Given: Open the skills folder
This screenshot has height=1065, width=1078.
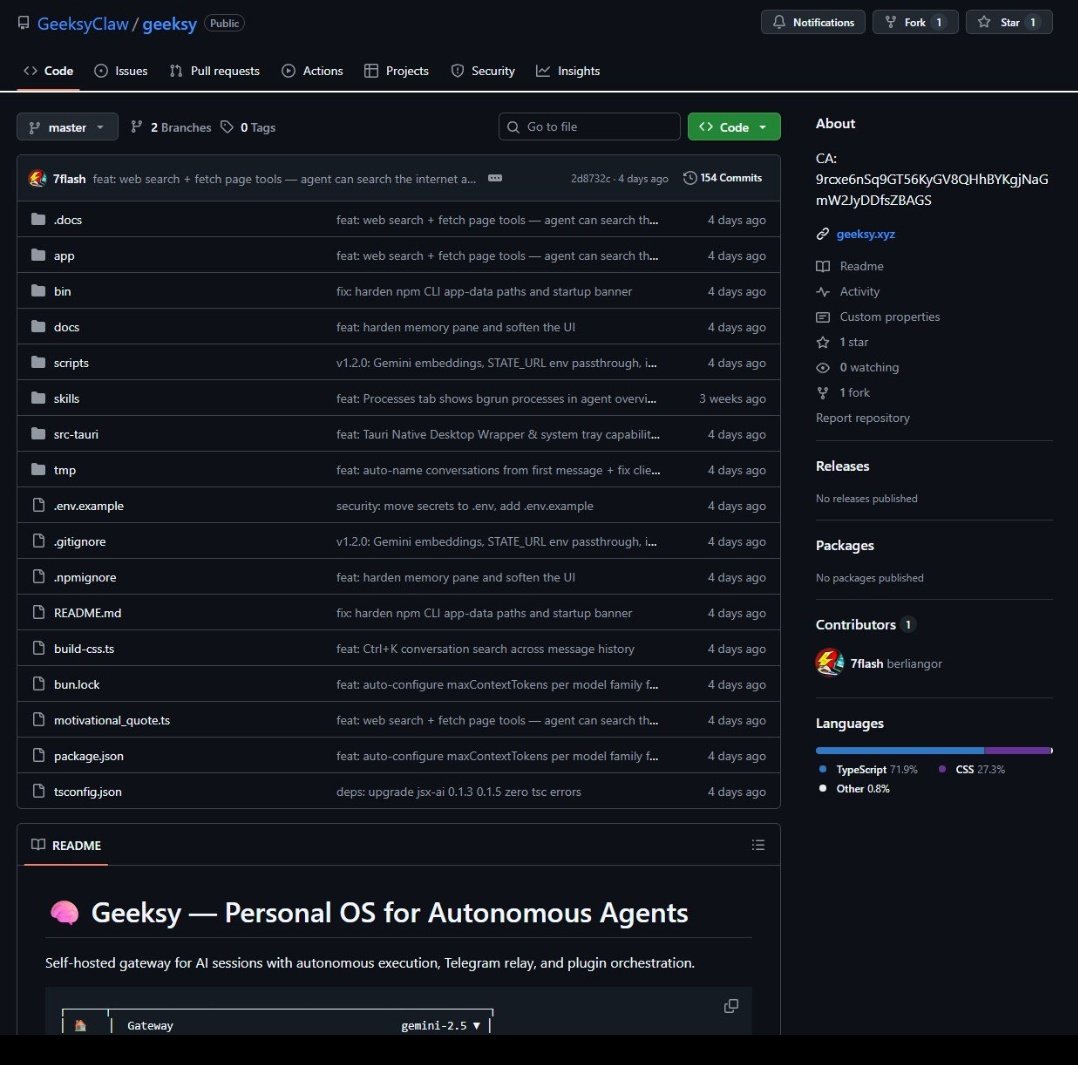Looking at the screenshot, I should click(66, 398).
